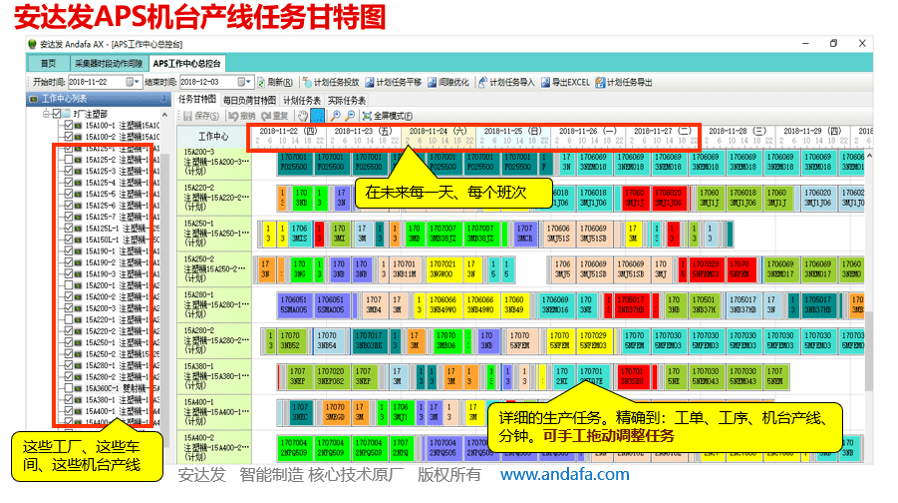Click the 2018-11-28 (三) date header
The width and height of the screenshot is (898, 503).
point(738,131)
